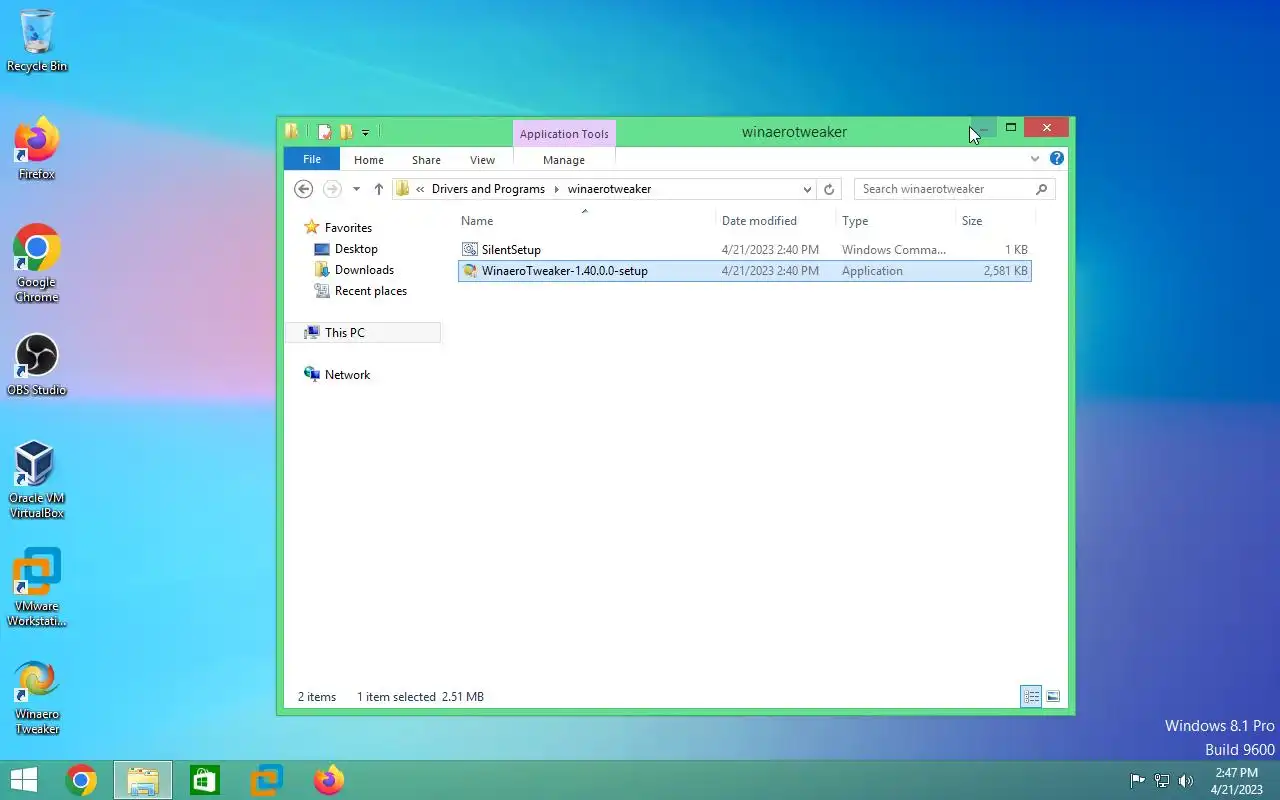Click the Refresh button in the address bar
The image size is (1280, 800).
(828, 189)
